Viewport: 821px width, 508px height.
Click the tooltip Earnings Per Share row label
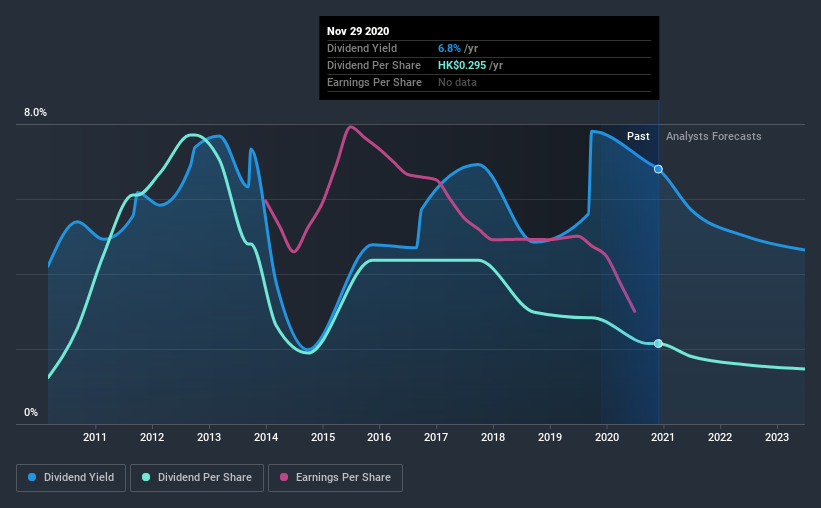click(374, 82)
